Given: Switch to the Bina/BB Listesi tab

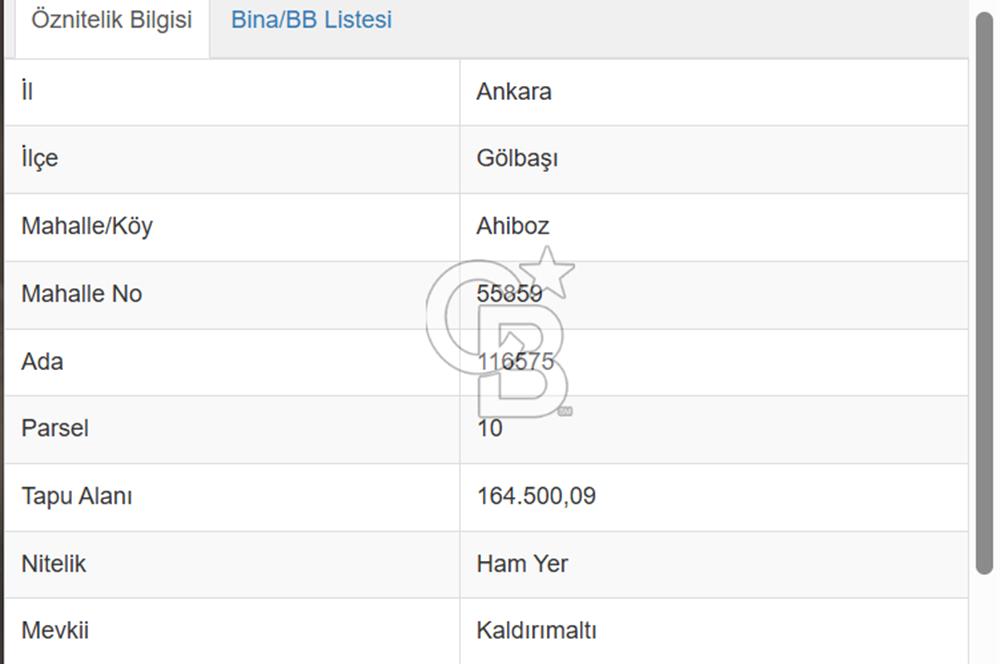Looking at the screenshot, I should click(311, 20).
